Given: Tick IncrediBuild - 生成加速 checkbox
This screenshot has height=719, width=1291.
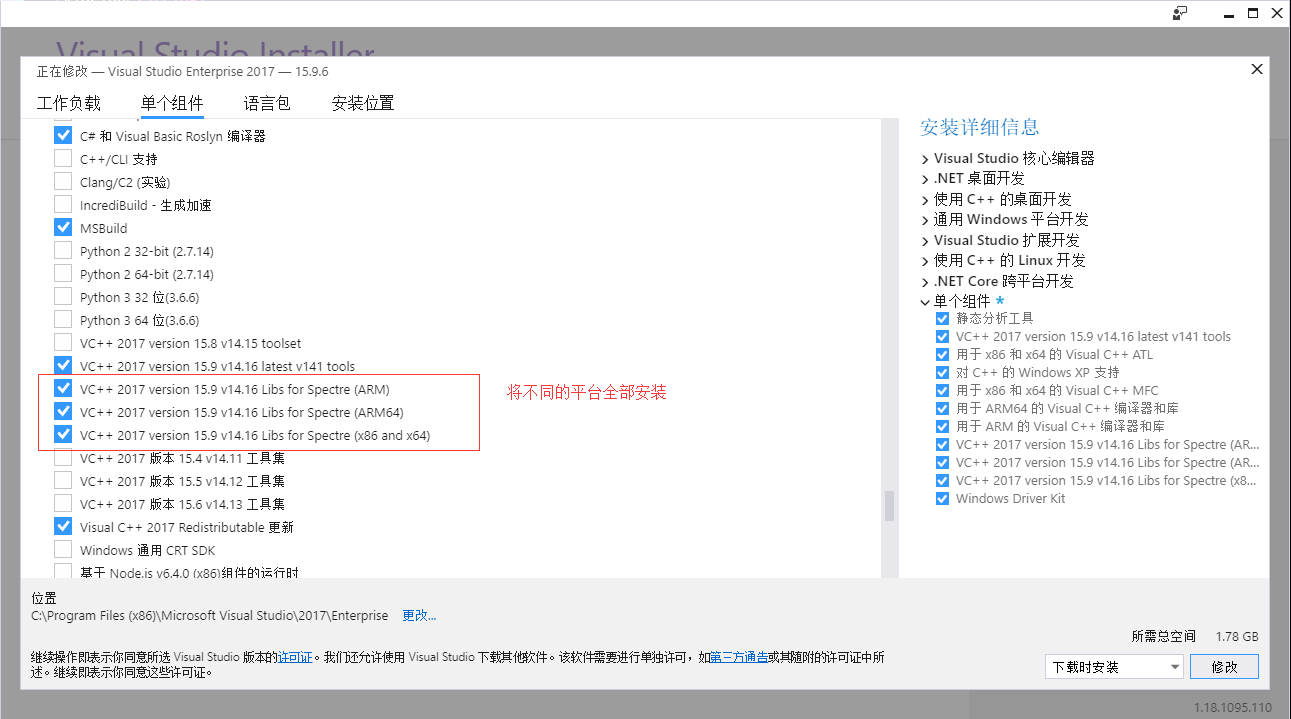Looking at the screenshot, I should tap(63, 205).
